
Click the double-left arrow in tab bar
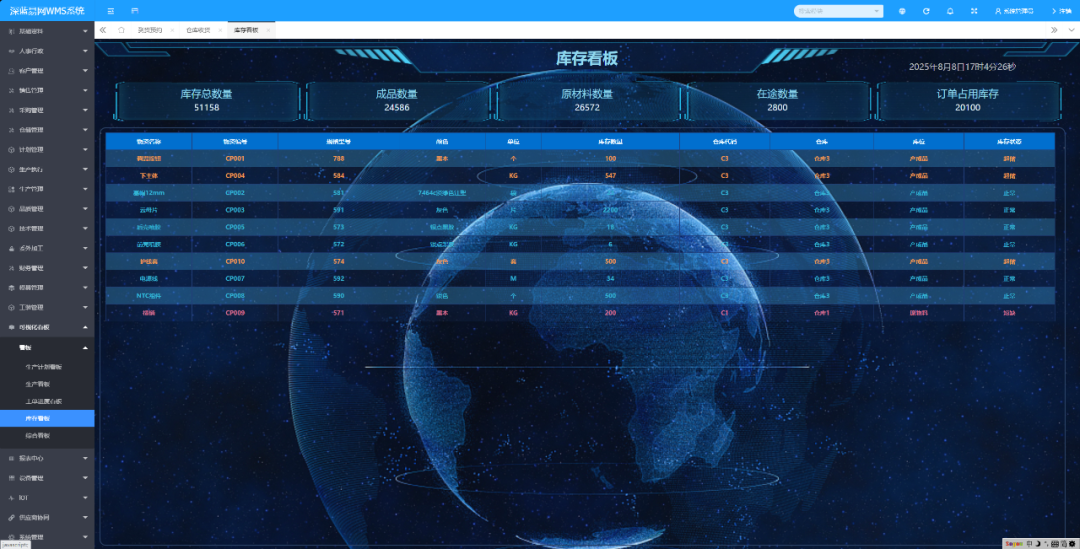pyautogui.click(x=103, y=30)
